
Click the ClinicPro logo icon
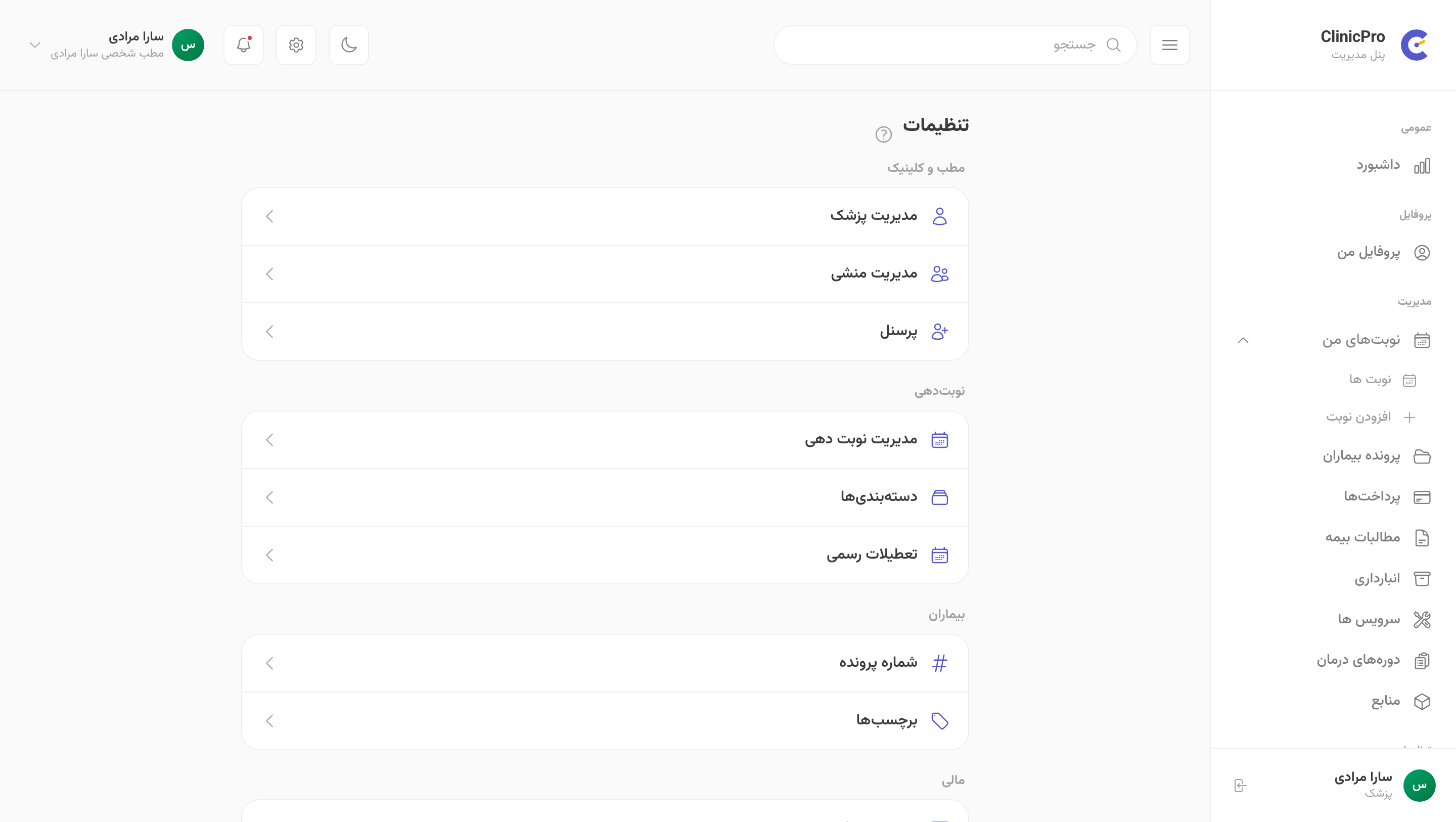[x=1414, y=44]
